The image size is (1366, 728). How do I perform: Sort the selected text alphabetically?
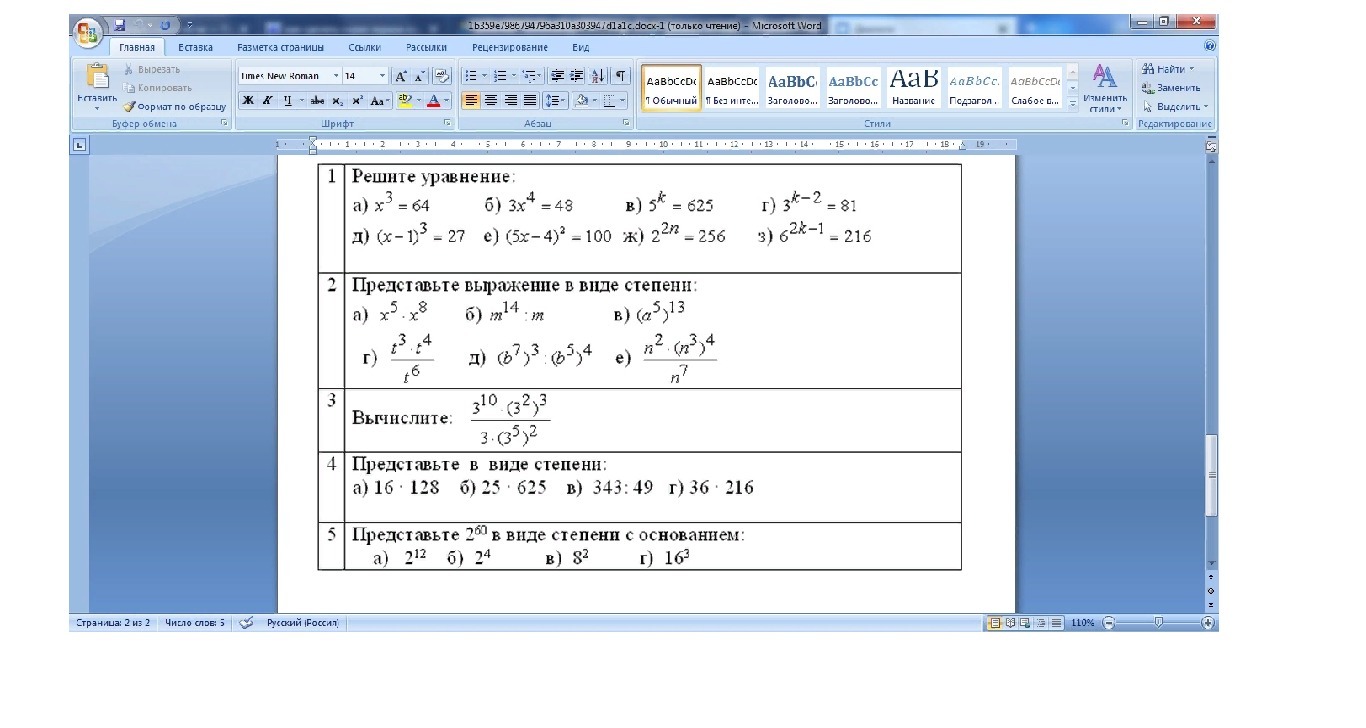pyautogui.click(x=599, y=76)
